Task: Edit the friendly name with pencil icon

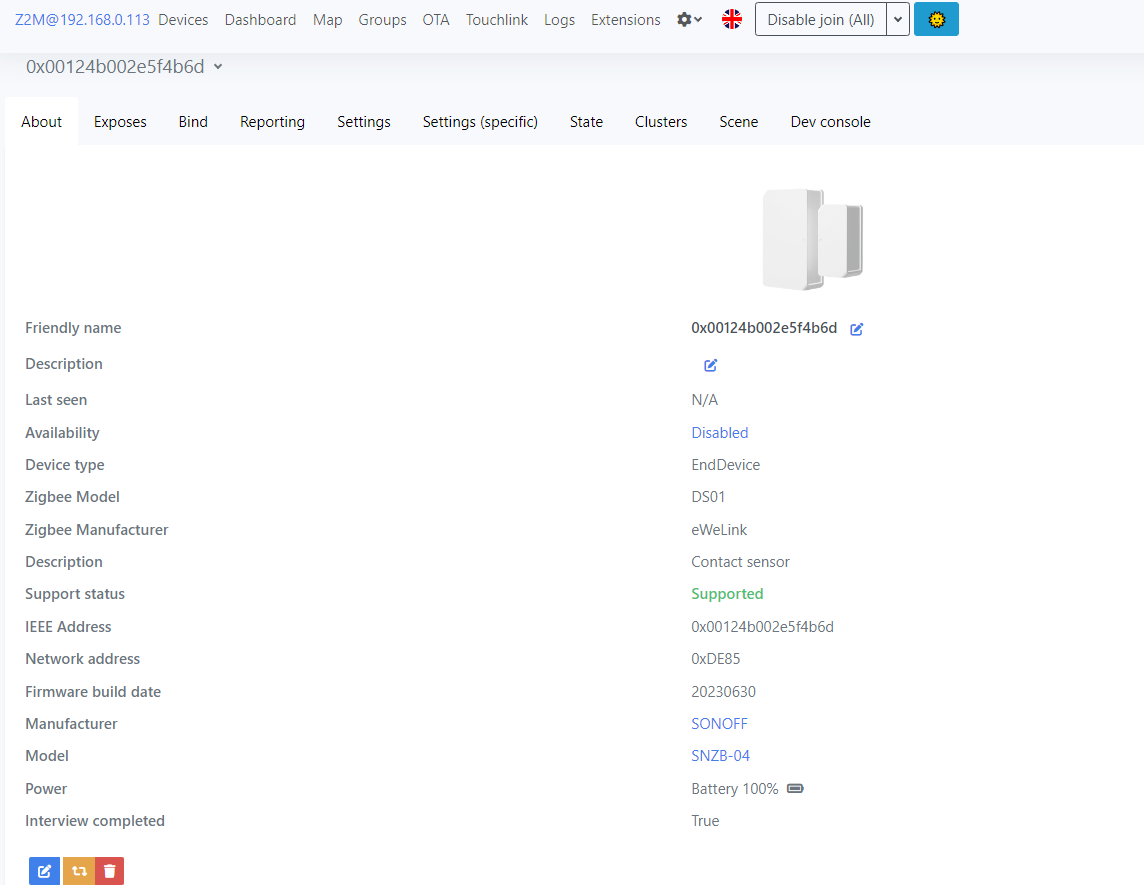Action: point(857,329)
